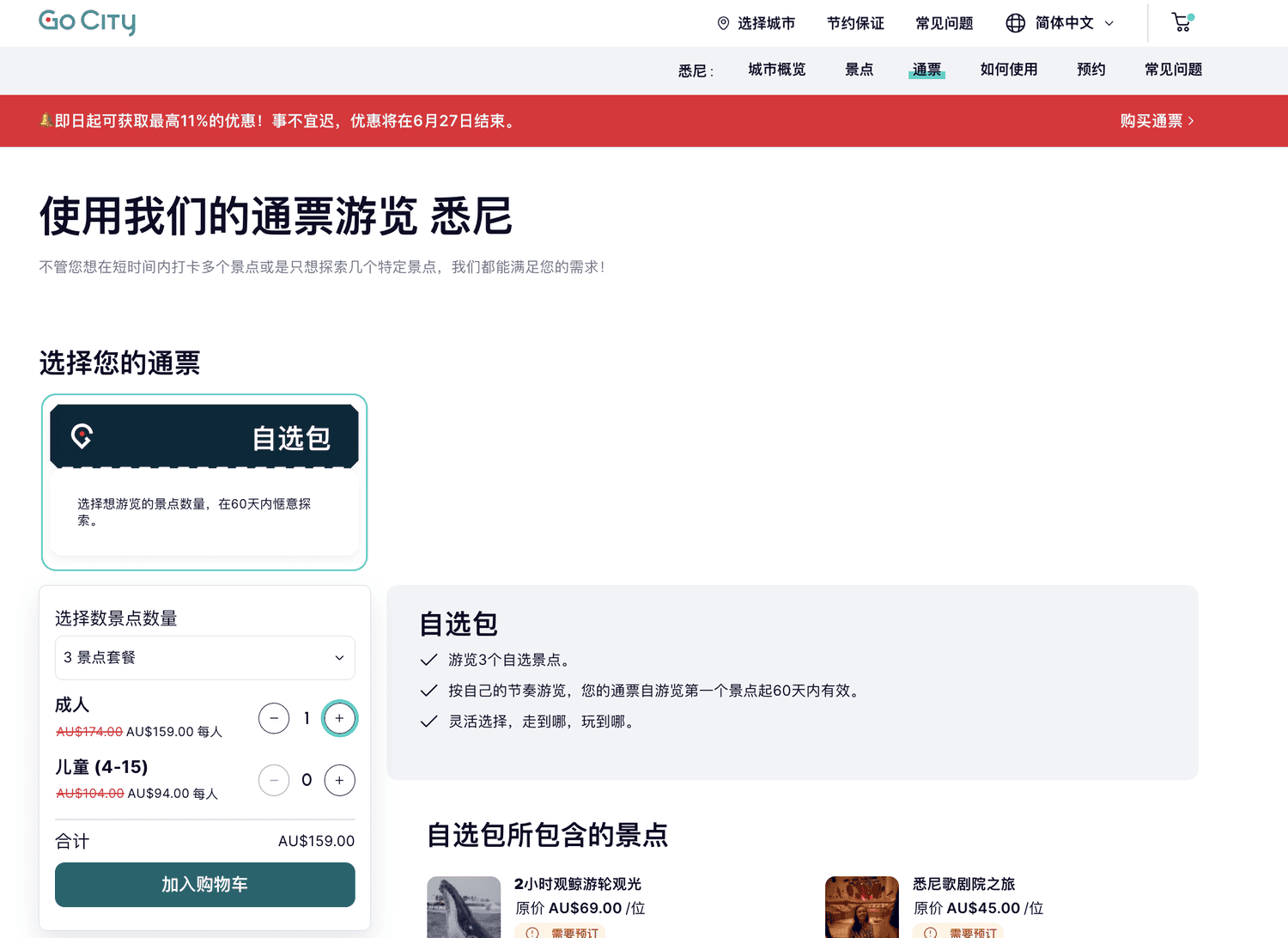Open 常见问题 tab in secondary nav
1288x938 pixels.
coord(1173,70)
